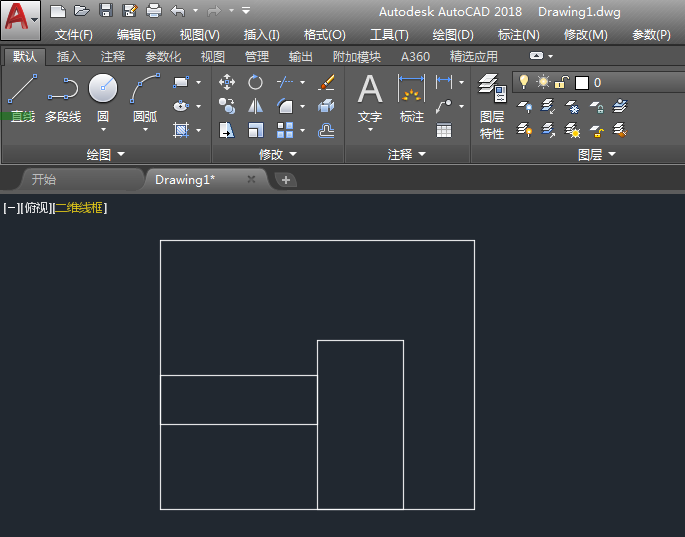Click the white layer color swatch
The height and width of the screenshot is (537, 685).
(x=582, y=83)
